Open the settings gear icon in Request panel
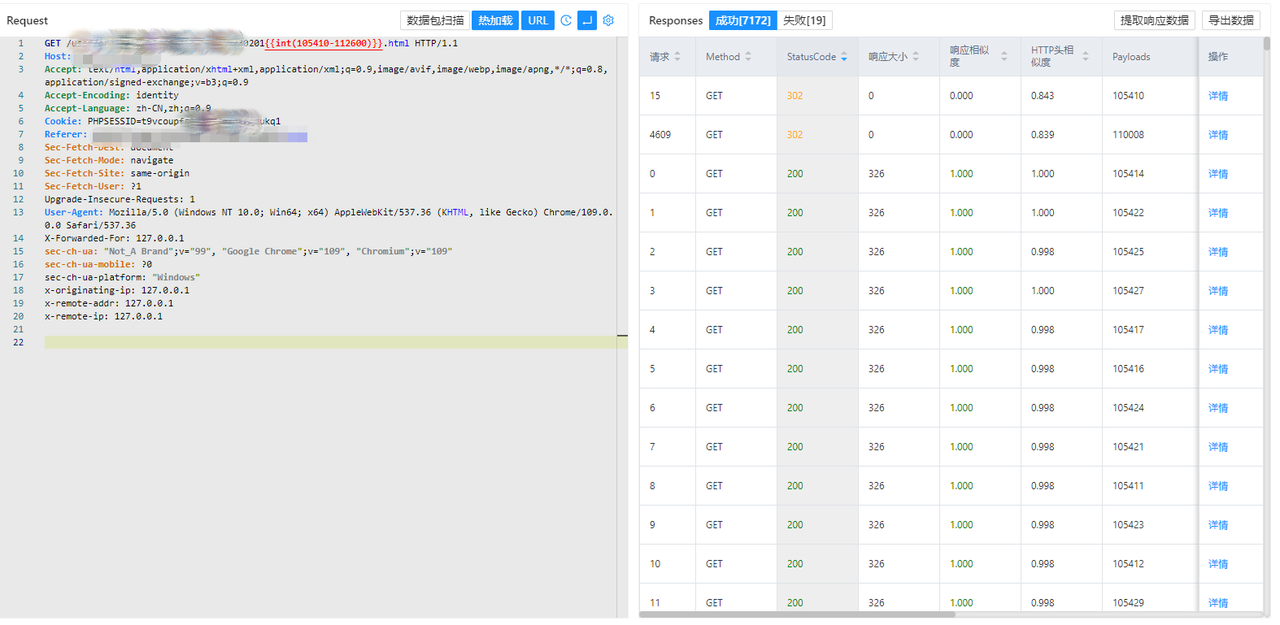This screenshot has width=1280, height=625. 608,20
